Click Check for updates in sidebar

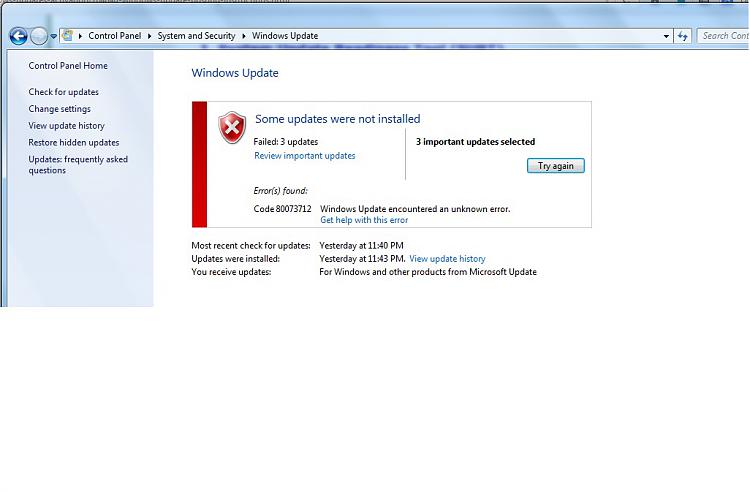64,92
